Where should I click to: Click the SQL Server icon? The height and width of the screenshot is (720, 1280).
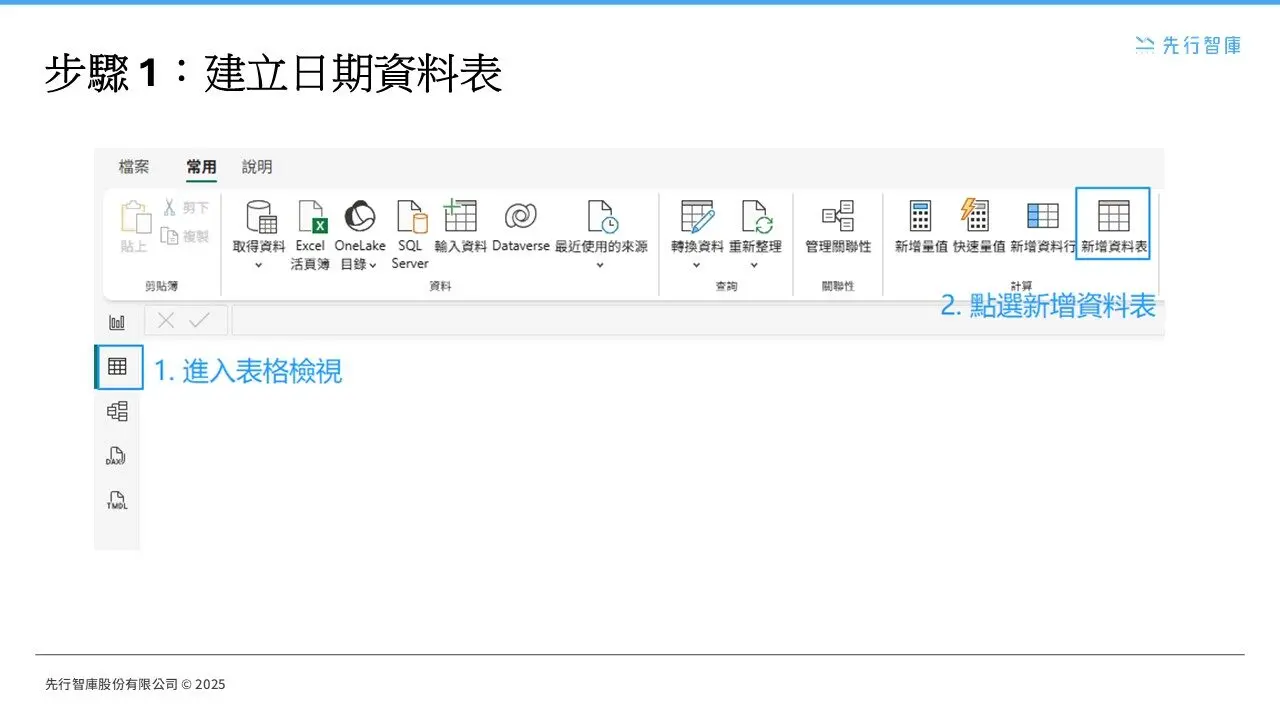coord(410,216)
